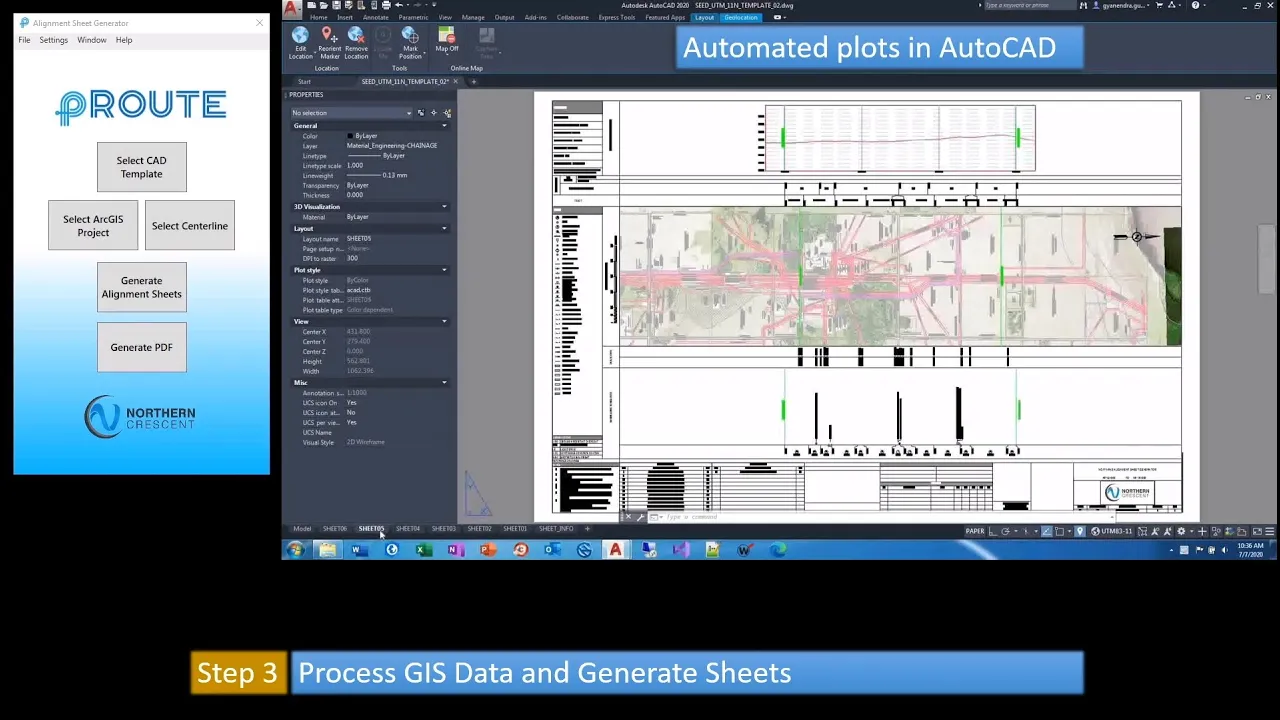The image size is (1280, 720).
Task: Click the Open folder icon in quick access
Action: tap(324, 5)
